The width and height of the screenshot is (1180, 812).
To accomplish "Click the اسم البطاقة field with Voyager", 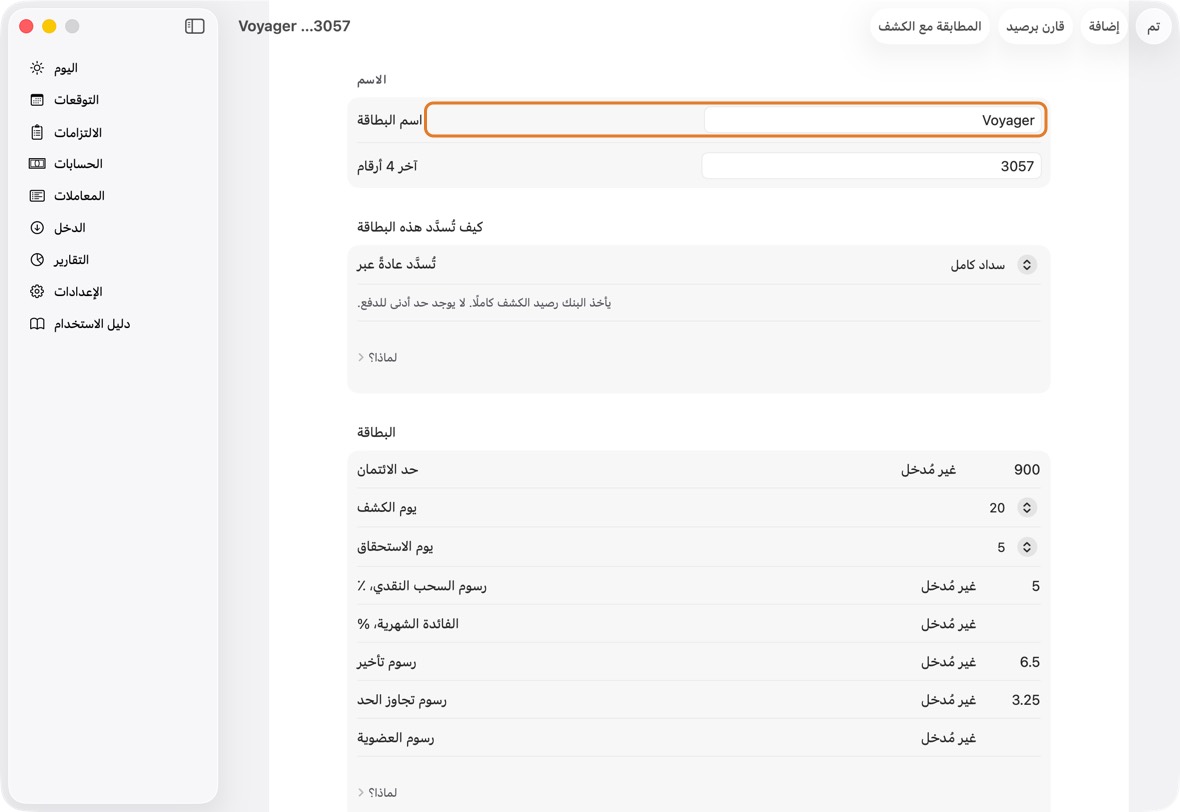I will [873, 120].
